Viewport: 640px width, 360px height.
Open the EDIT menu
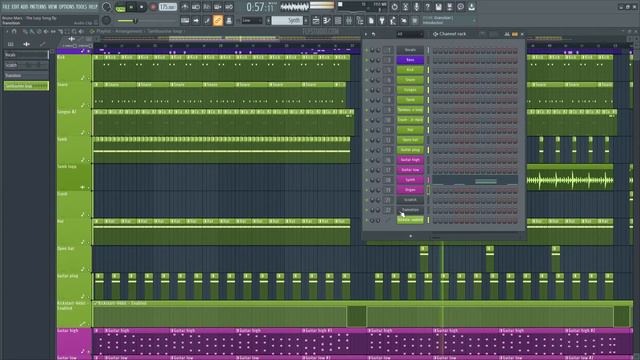click(16, 7)
